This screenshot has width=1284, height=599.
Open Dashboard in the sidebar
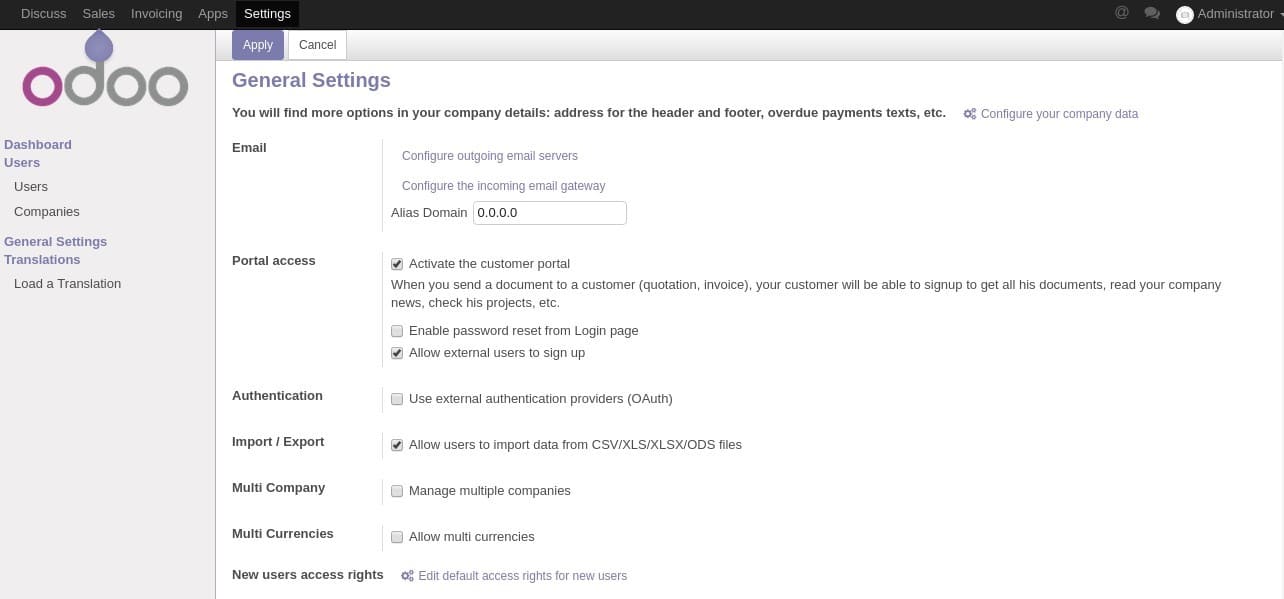pyautogui.click(x=38, y=145)
